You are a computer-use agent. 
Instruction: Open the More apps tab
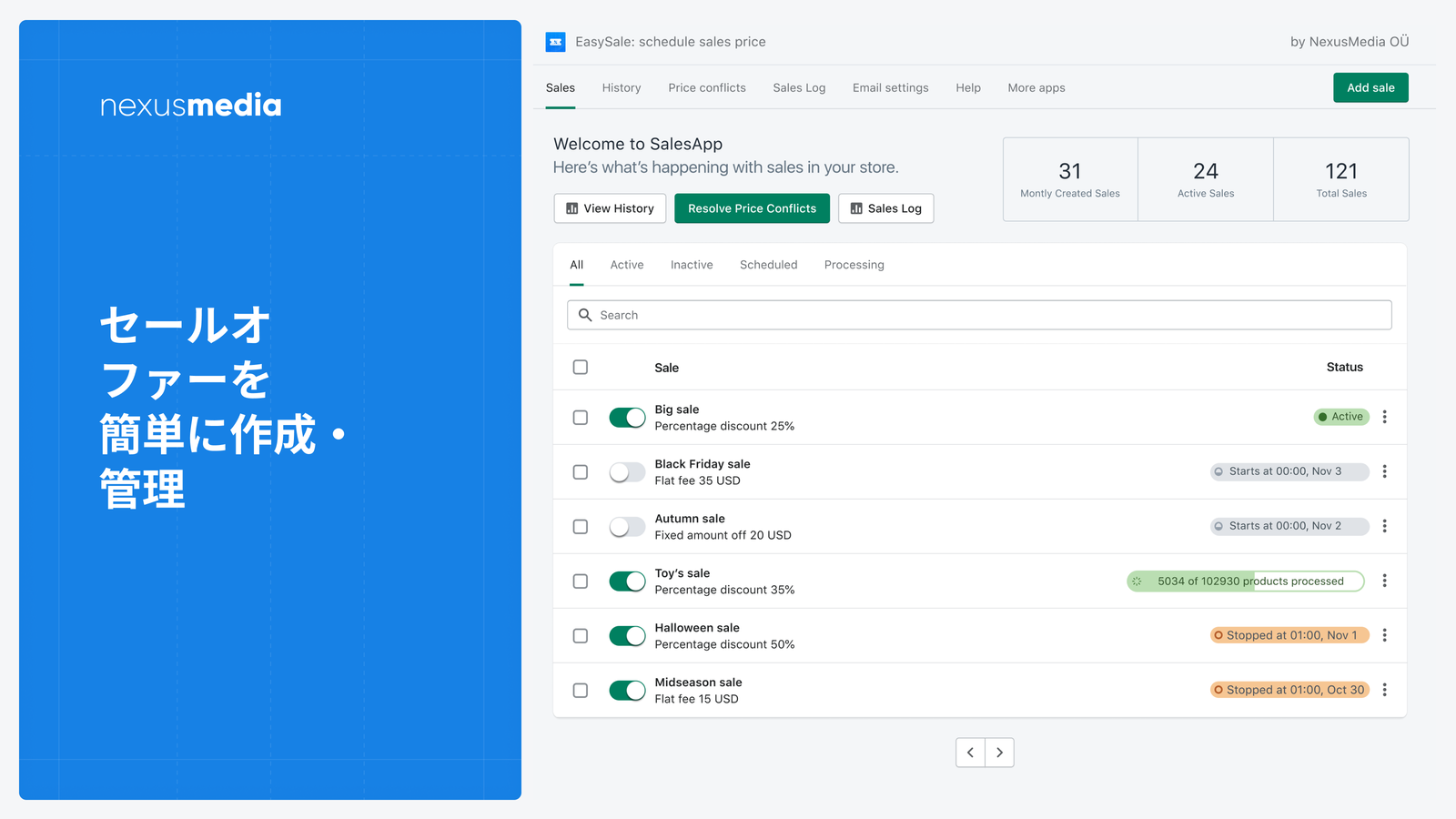[1036, 88]
